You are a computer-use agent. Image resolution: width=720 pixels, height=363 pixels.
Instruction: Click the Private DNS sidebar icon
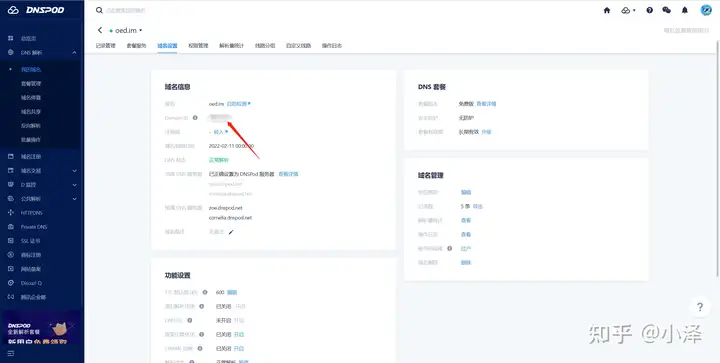coord(11,227)
